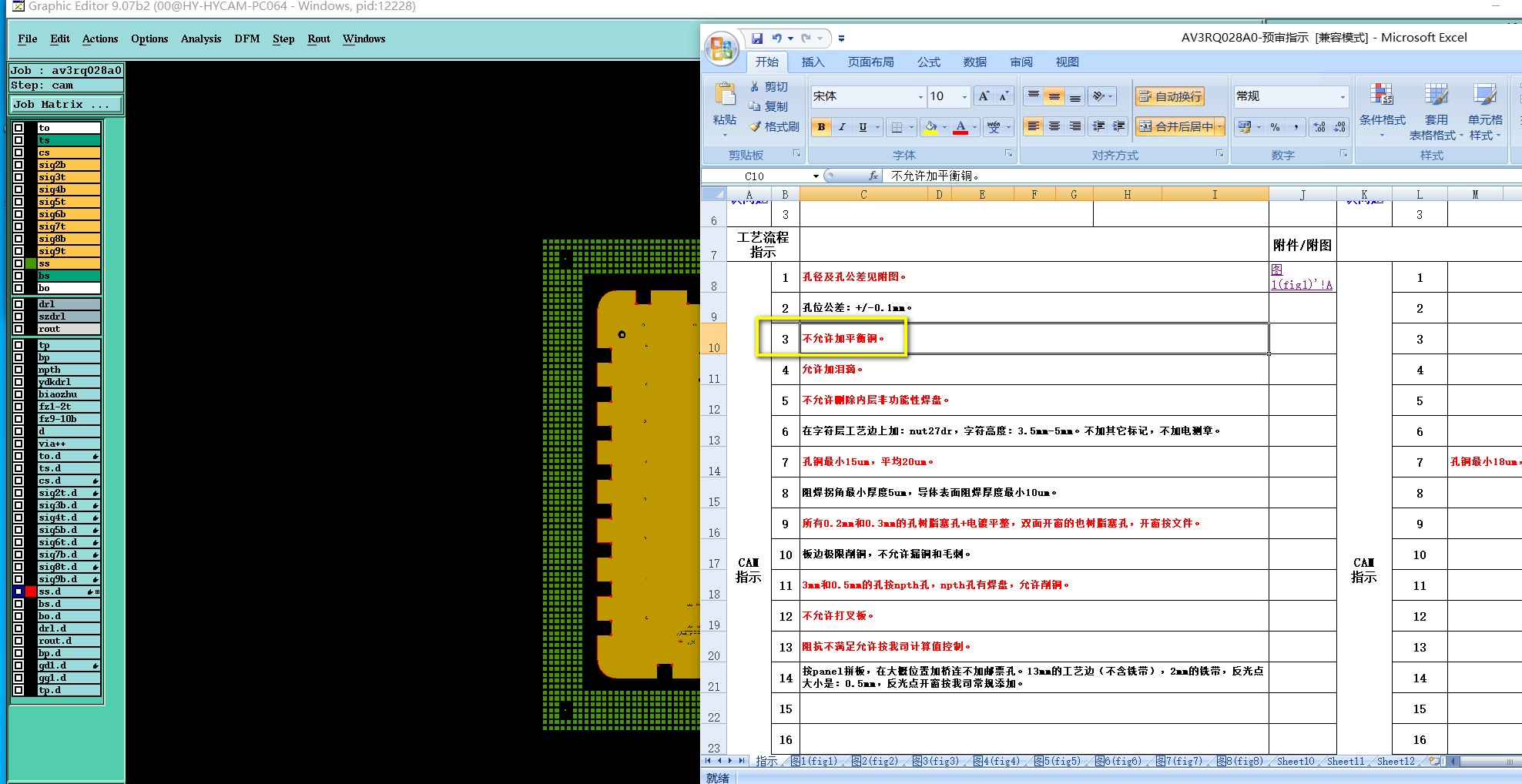Tick the checkbox beside layer 'sig5t'
This screenshot has width=1522, height=784.
coord(18,202)
